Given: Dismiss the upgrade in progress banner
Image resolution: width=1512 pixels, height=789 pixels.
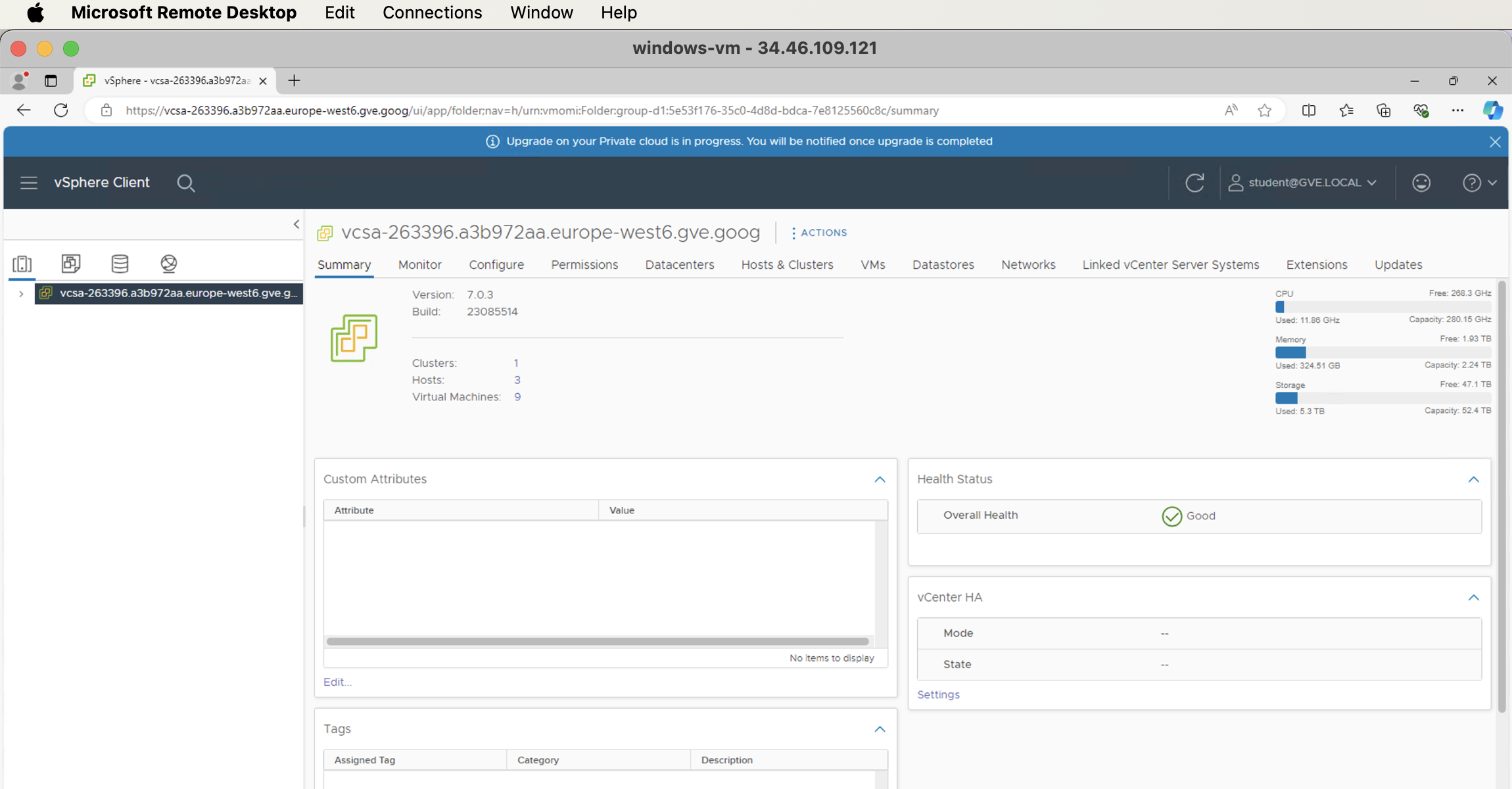Looking at the screenshot, I should [1495, 142].
